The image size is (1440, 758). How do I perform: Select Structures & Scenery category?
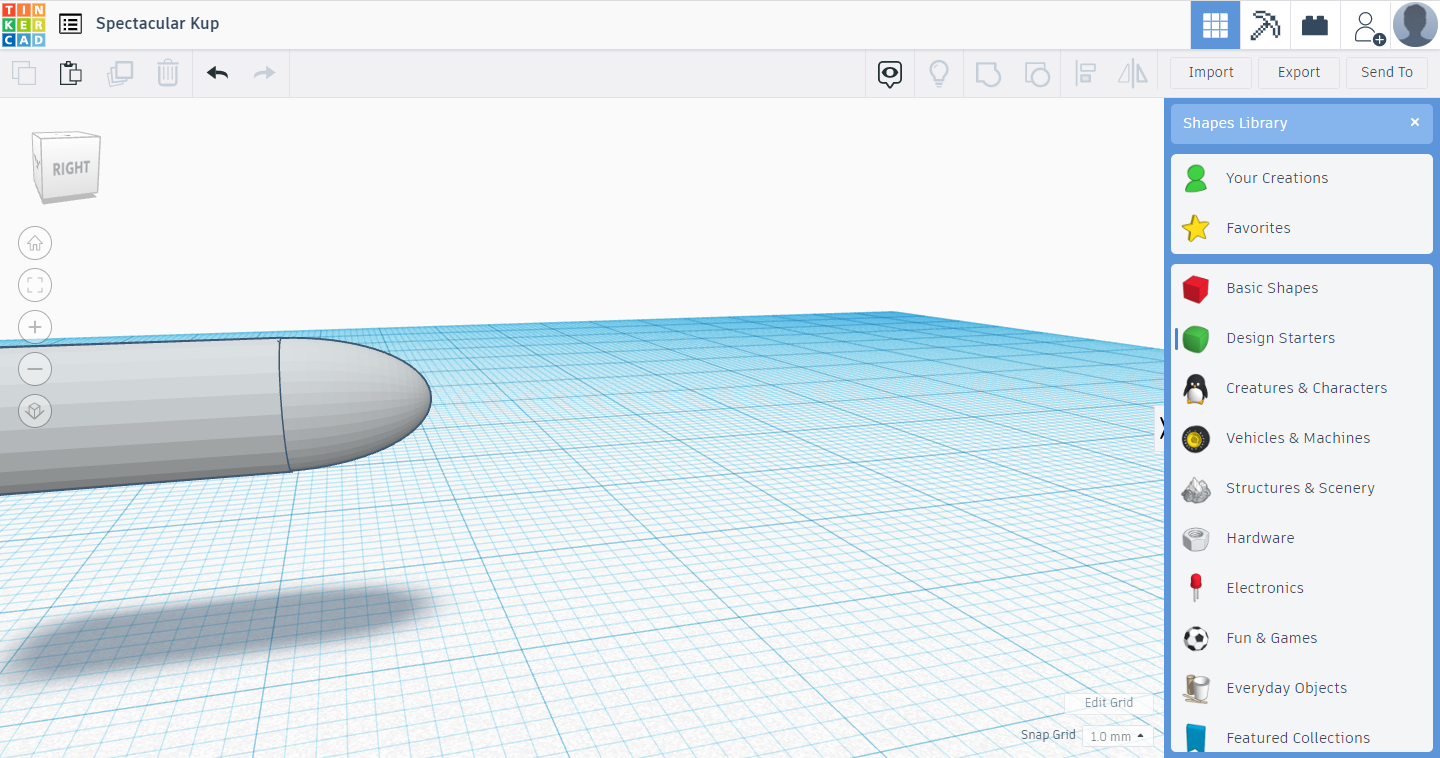1302,488
